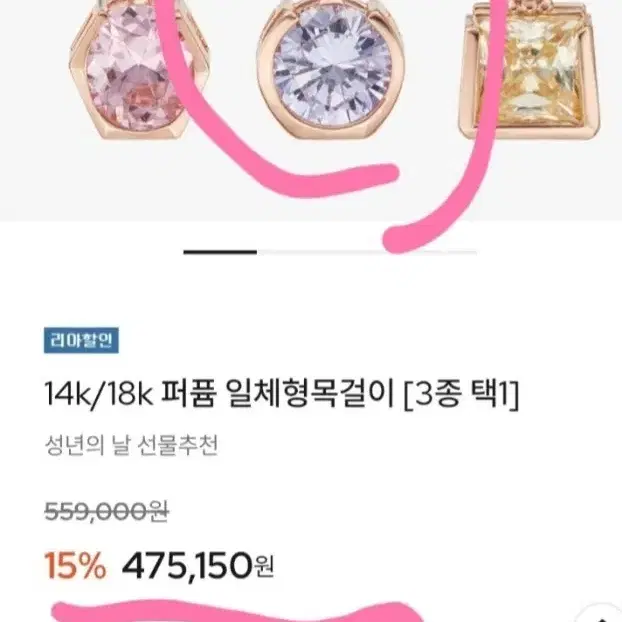The width and height of the screenshot is (622, 622).
Task: Tap the orange 15% discount rate
Action: (75, 565)
